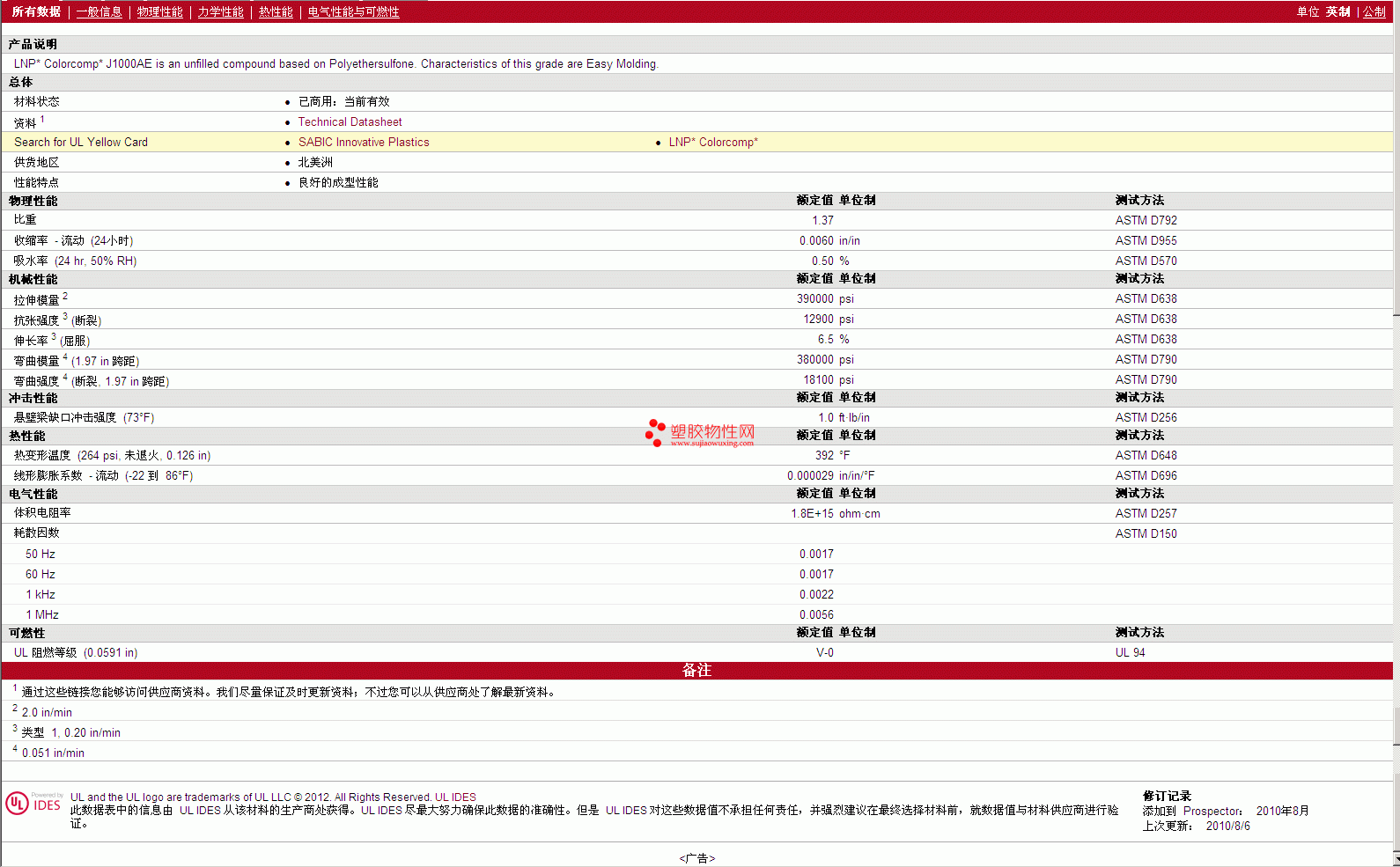Select the 1 MHz value 0.0056

(816, 615)
